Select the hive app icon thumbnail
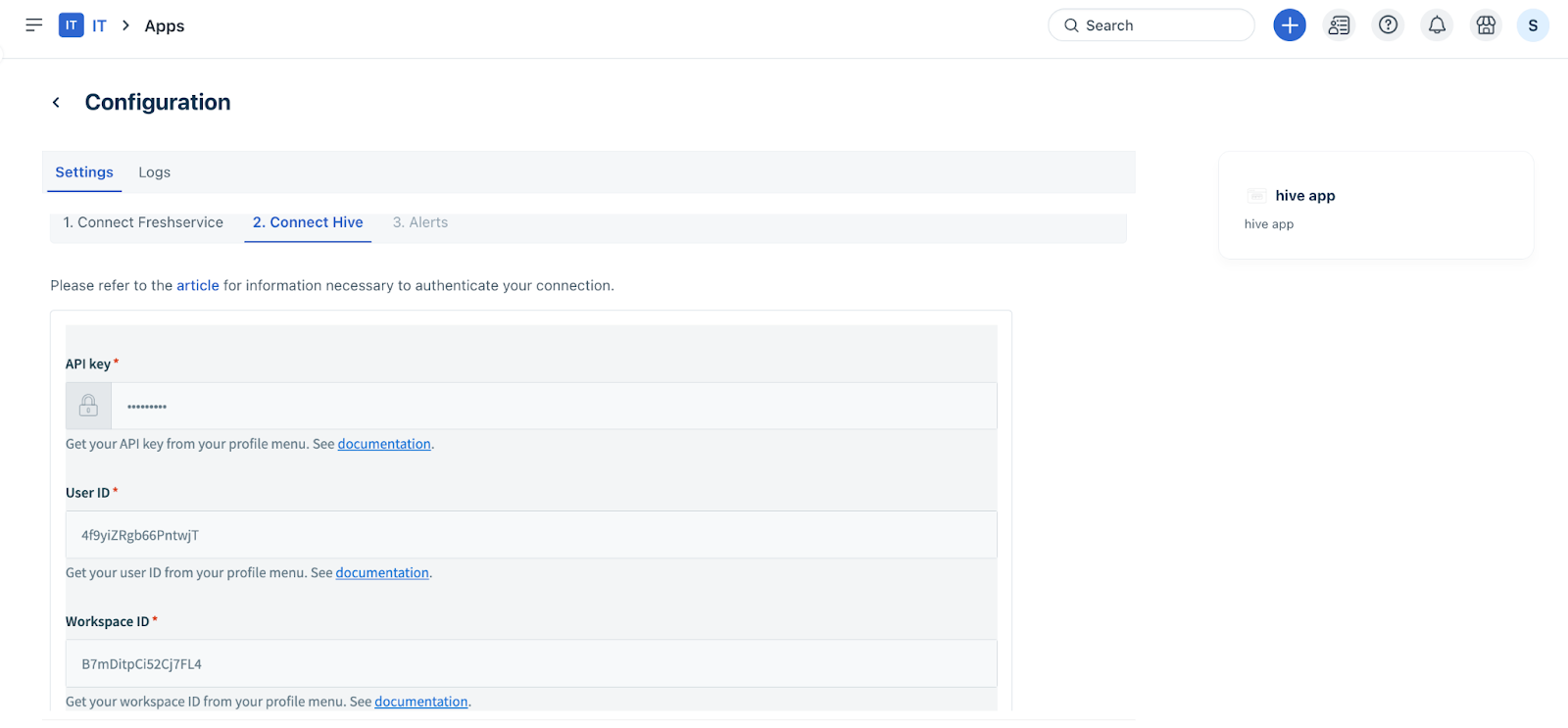Viewport: 1568px width, 728px height. tap(1257, 196)
